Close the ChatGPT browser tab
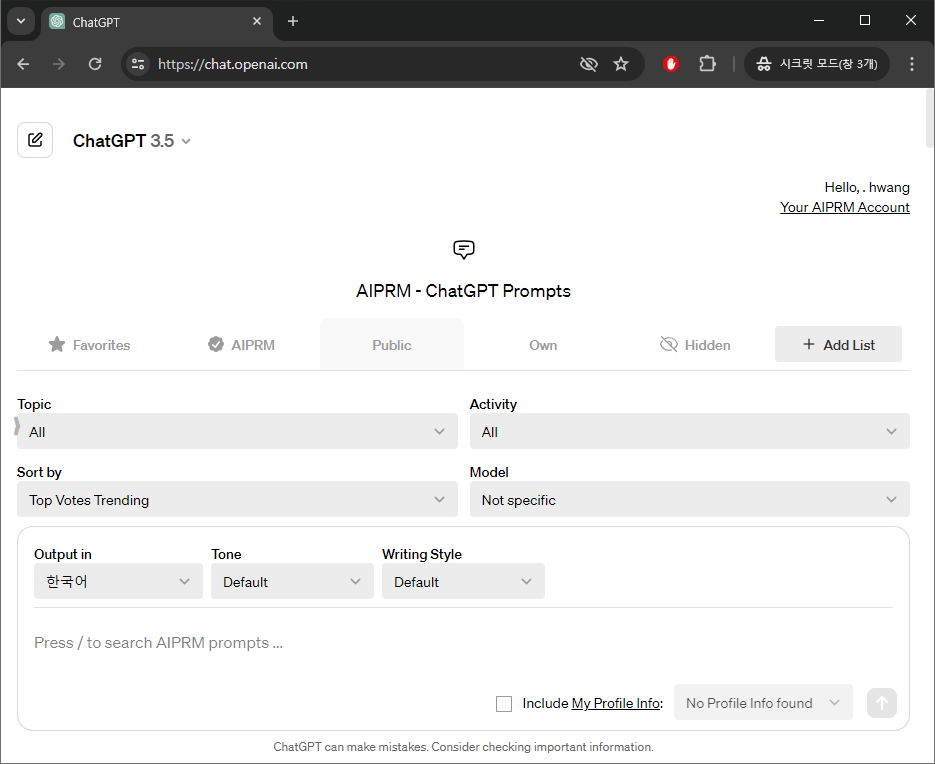This screenshot has width=935, height=764. click(257, 21)
